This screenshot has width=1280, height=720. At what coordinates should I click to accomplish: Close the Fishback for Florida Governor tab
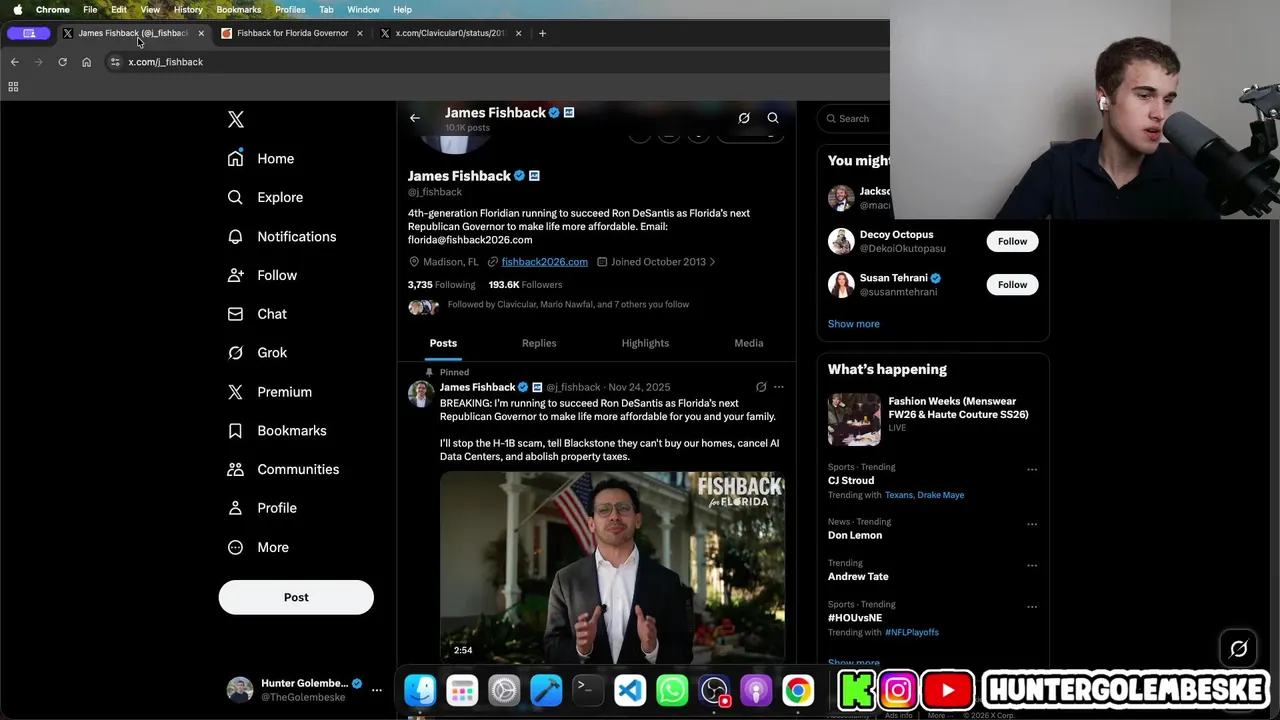pos(360,33)
